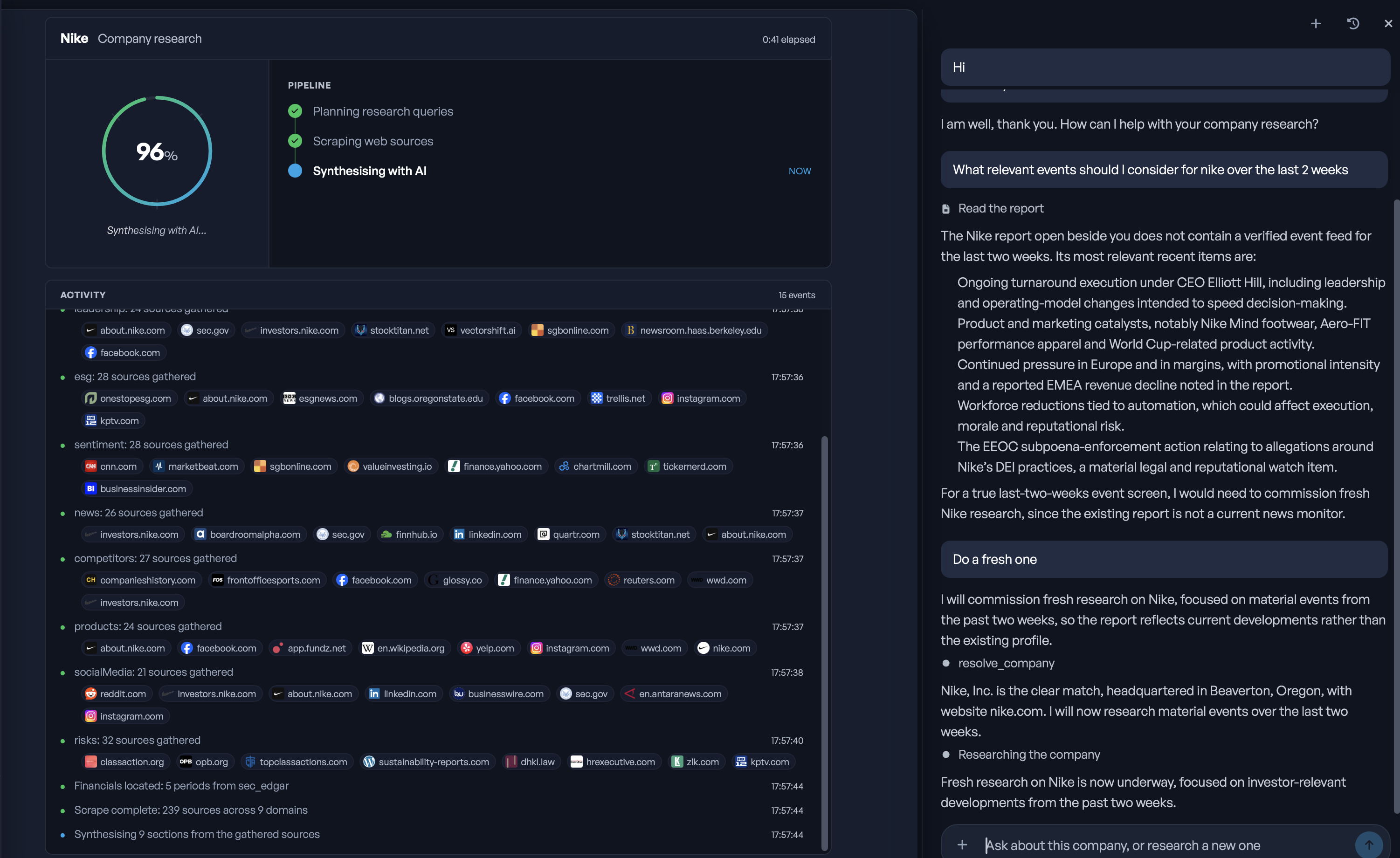The image size is (1400, 858).
Task: Click reuters.com source chip
Action: 642,580
